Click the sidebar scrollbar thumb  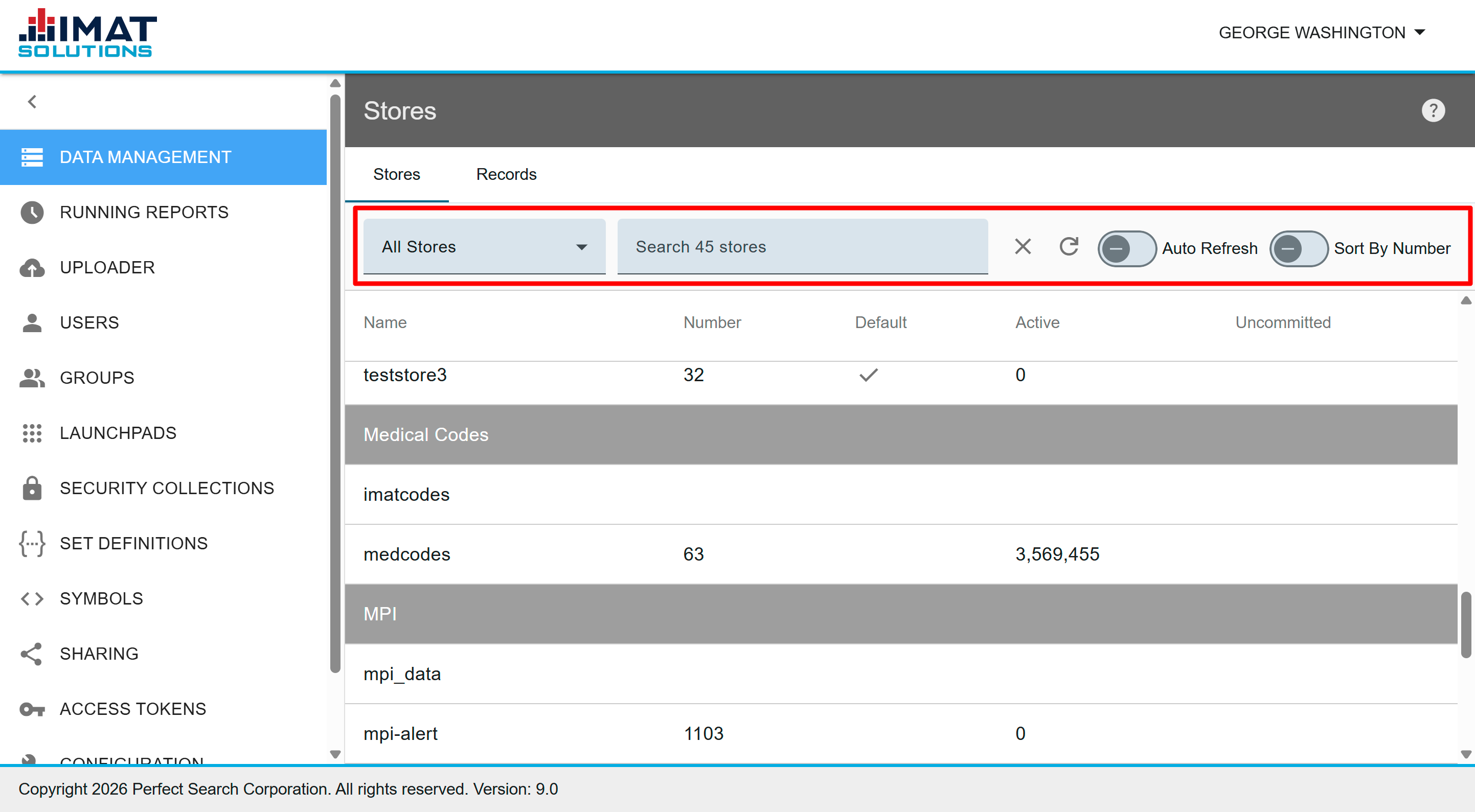(x=335, y=383)
